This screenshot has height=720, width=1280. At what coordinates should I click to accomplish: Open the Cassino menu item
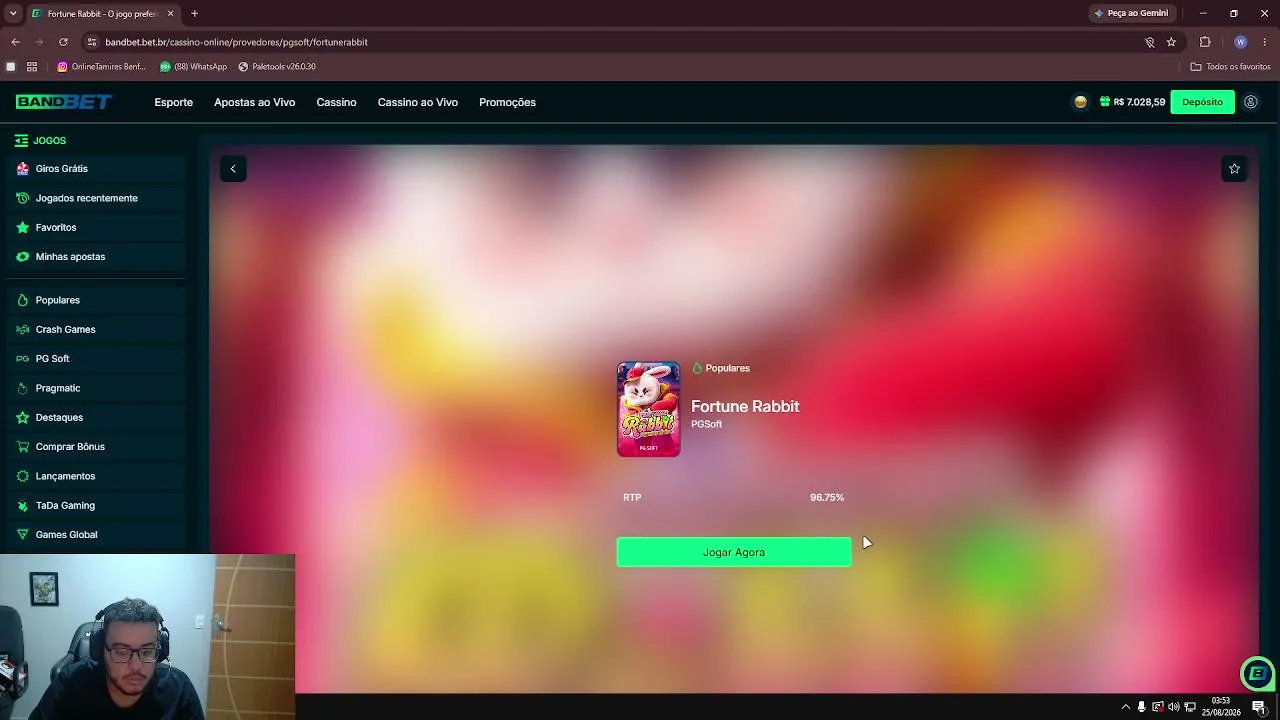tap(337, 102)
